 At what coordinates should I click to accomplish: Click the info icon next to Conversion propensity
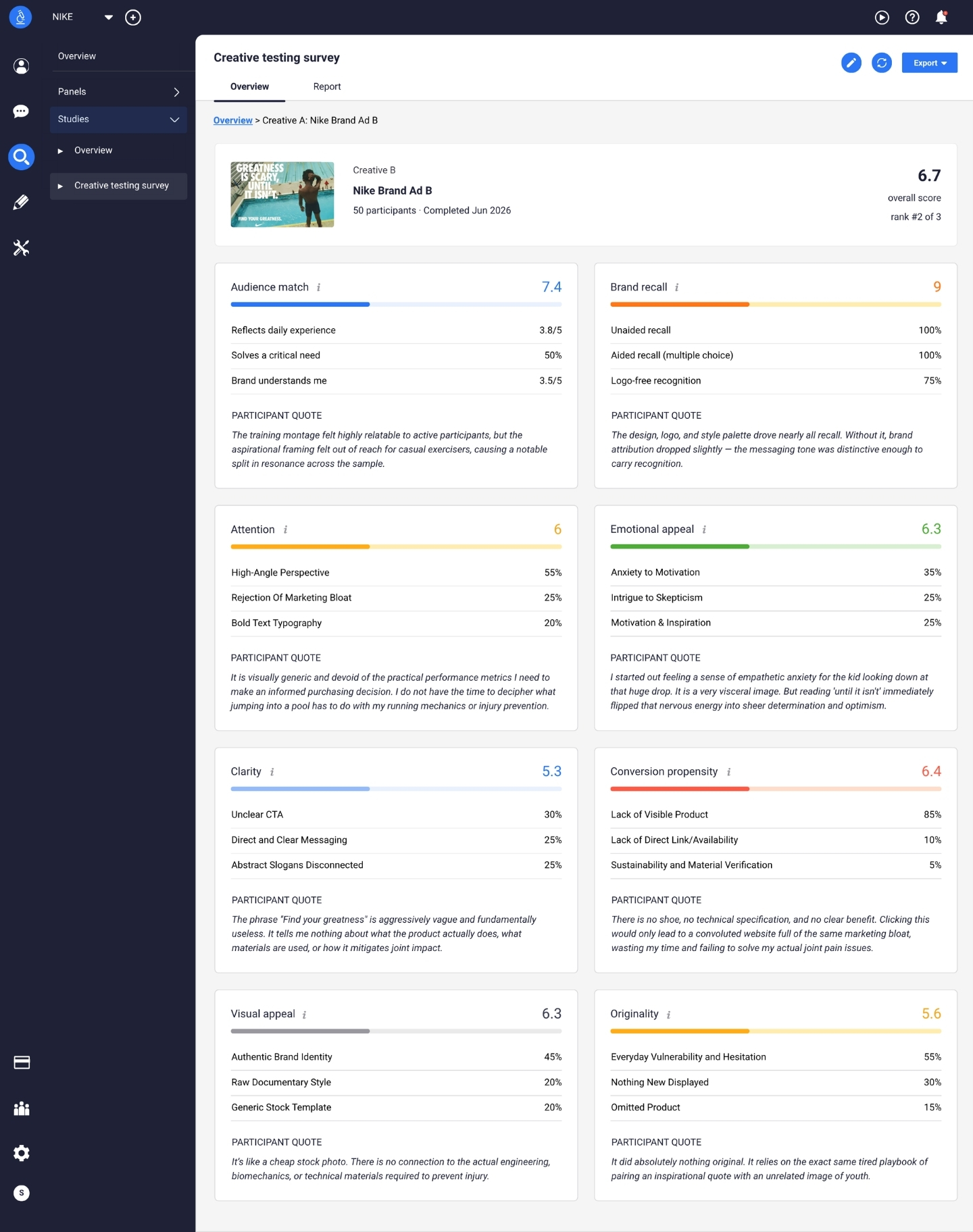[x=728, y=772]
